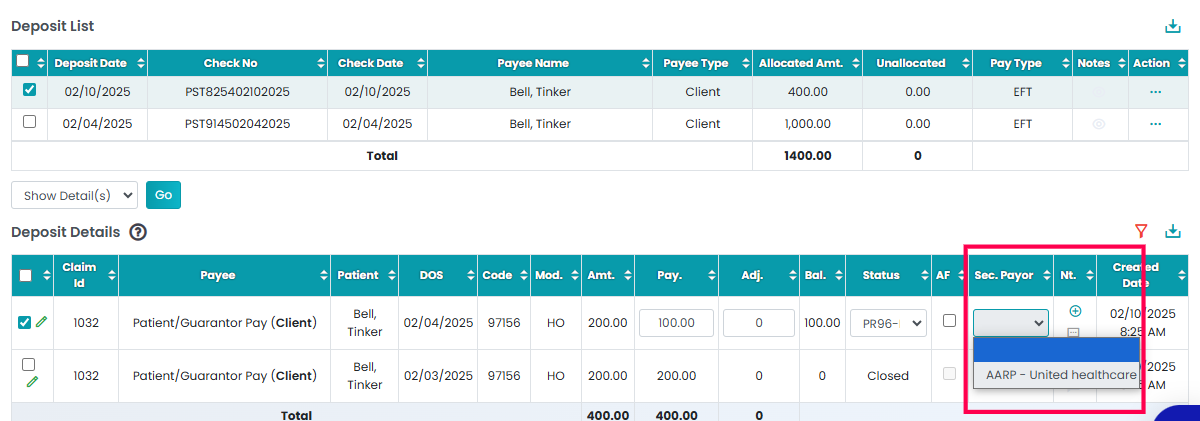Select the 02/04/2025 deposit checkbox
Image resolution: width=1200 pixels, height=421 pixels.
pyautogui.click(x=29, y=122)
